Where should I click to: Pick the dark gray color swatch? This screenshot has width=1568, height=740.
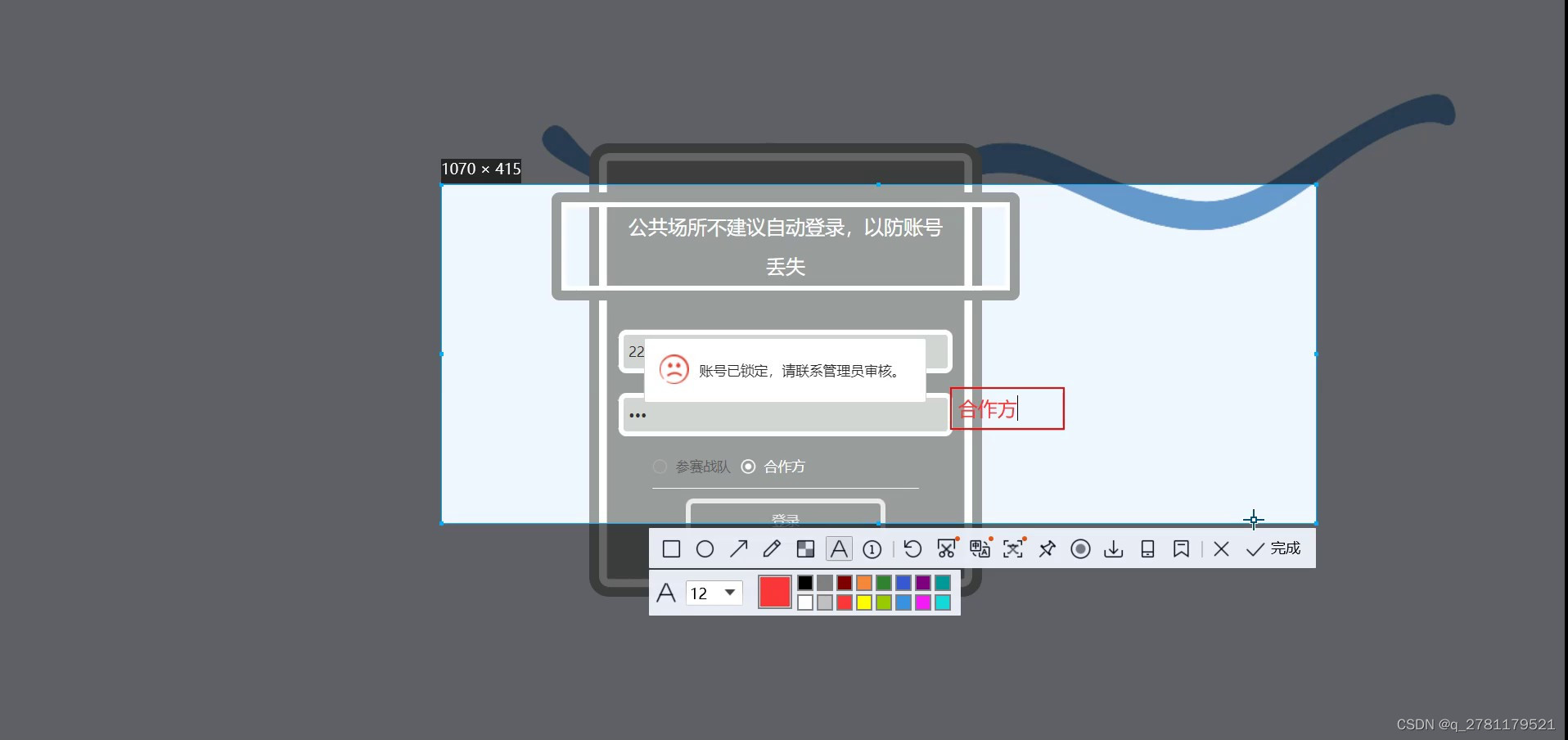tap(825, 583)
